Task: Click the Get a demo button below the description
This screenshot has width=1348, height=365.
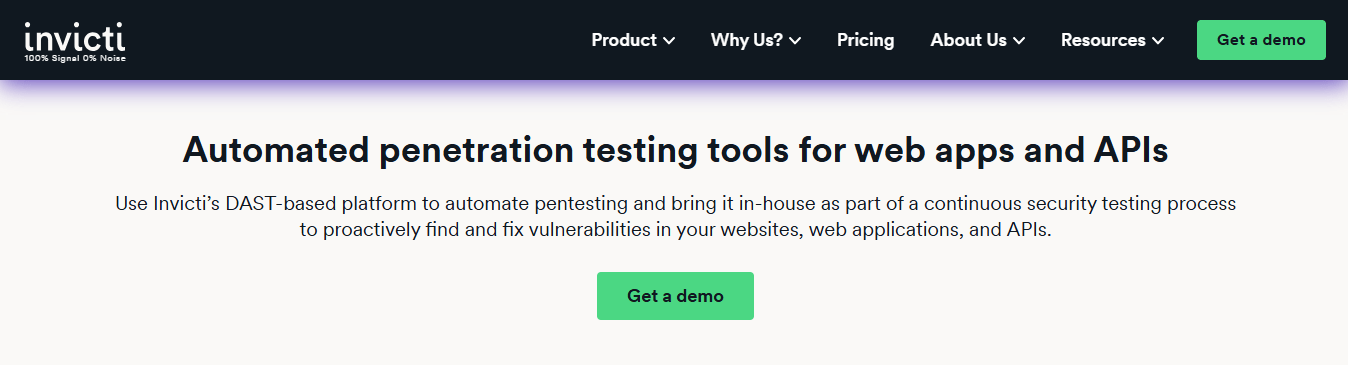Action: [x=675, y=296]
